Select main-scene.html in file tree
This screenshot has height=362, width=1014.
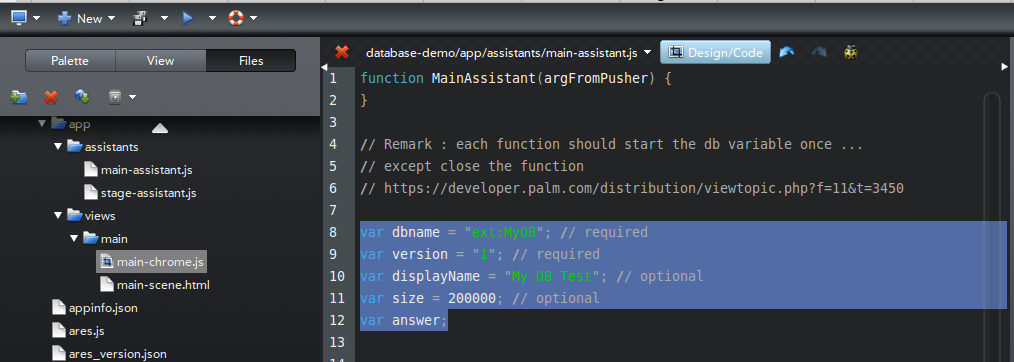tap(163, 284)
